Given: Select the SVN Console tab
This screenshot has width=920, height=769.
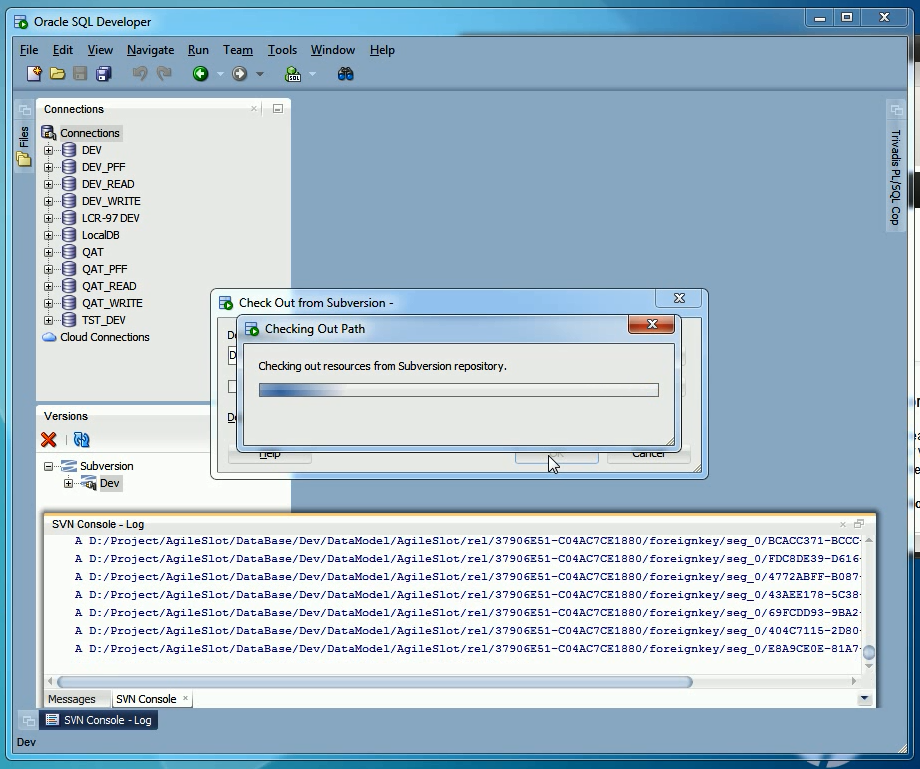Looking at the screenshot, I should 146,699.
